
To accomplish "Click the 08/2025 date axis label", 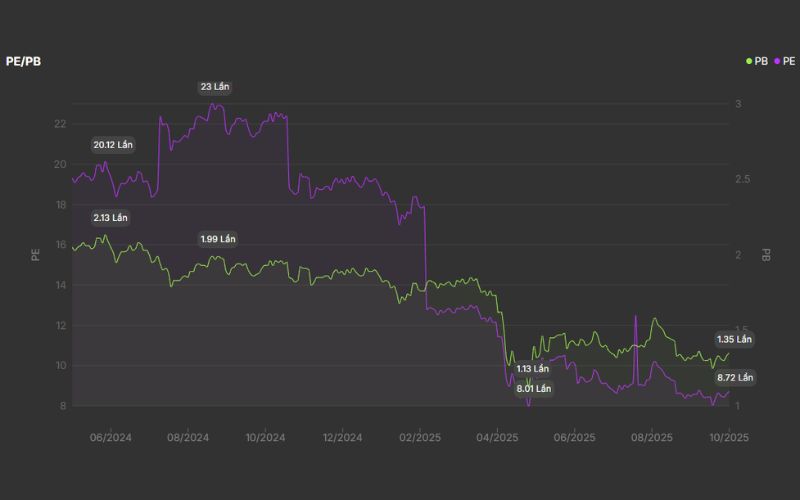I will point(652,437).
